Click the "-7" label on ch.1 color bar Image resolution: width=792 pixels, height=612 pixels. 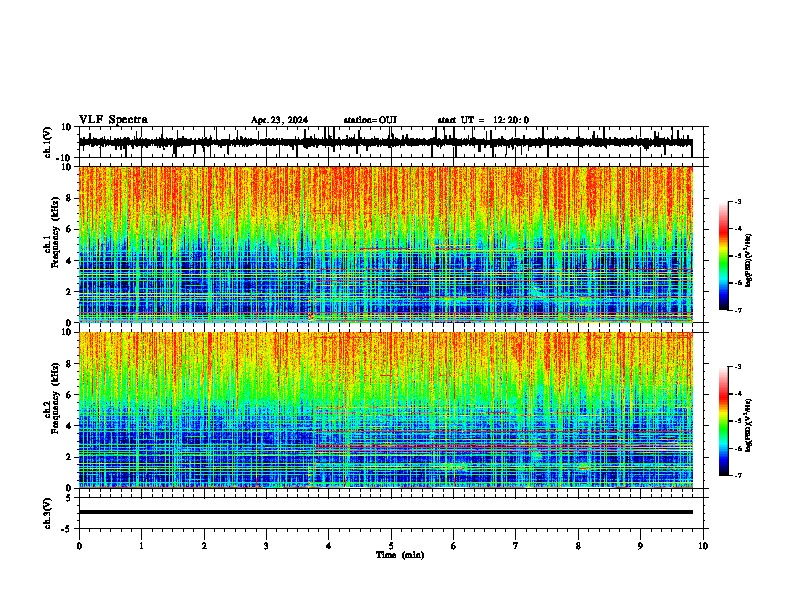coord(737,310)
